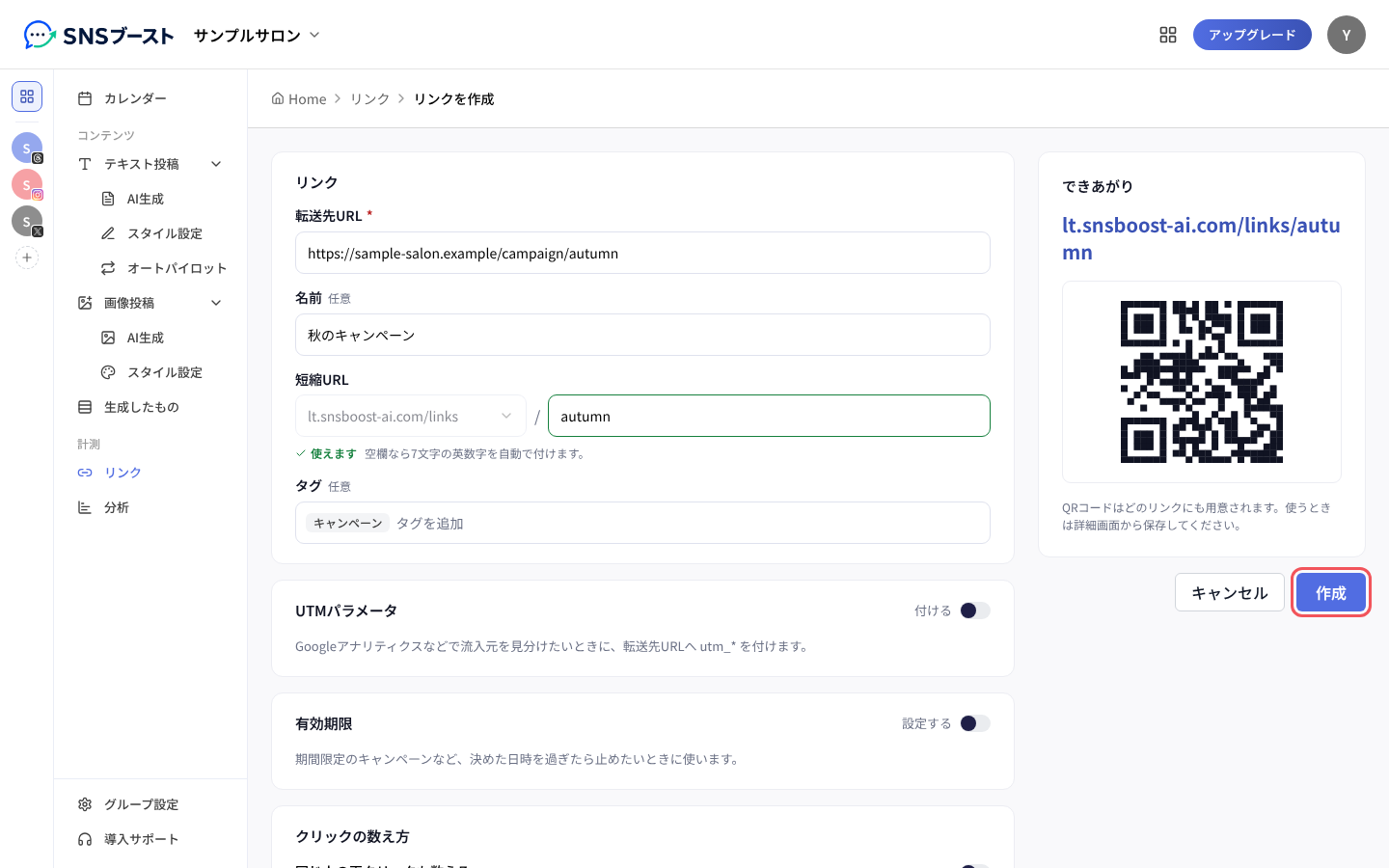The height and width of the screenshot is (868, 1389).
Task: Open the Y user avatar menu
Action: 1347,35
